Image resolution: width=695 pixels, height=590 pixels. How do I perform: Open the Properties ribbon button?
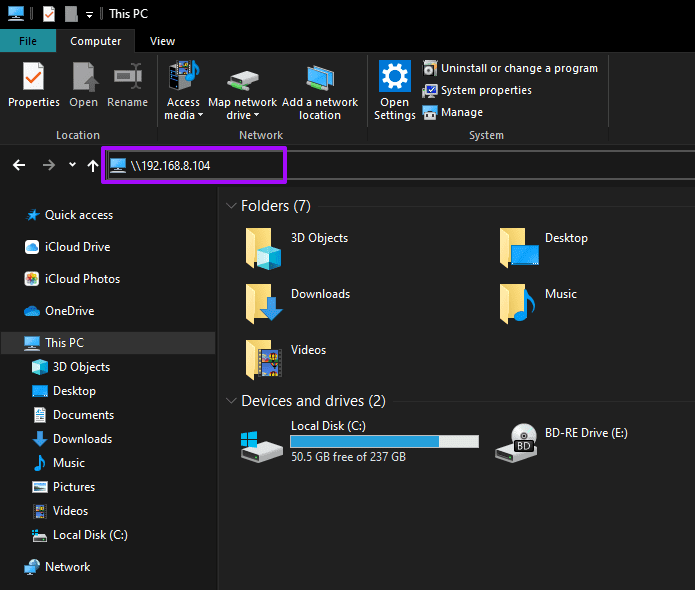tap(34, 85)
